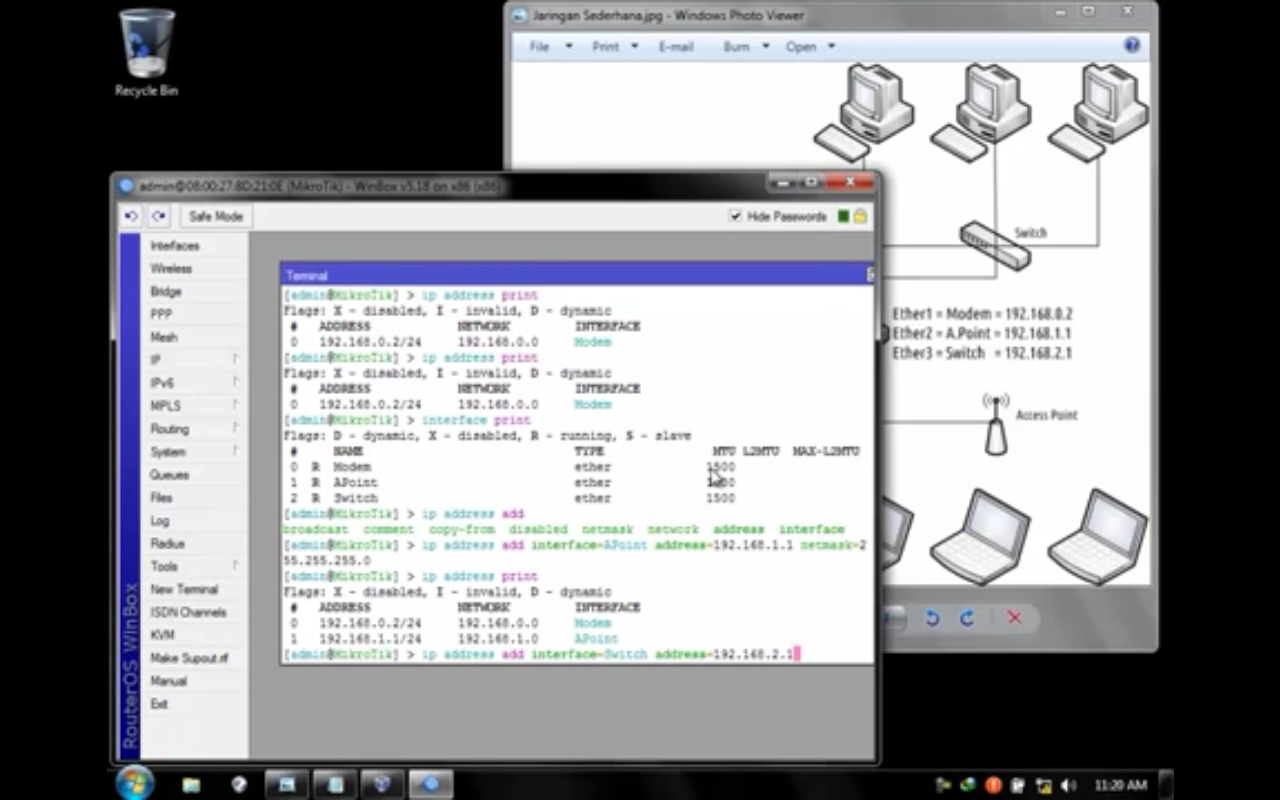The width and height of the screenshot is (1280, 800).
Task: Click the green status indicator in WinBox
Action: (x=843, y=216)
